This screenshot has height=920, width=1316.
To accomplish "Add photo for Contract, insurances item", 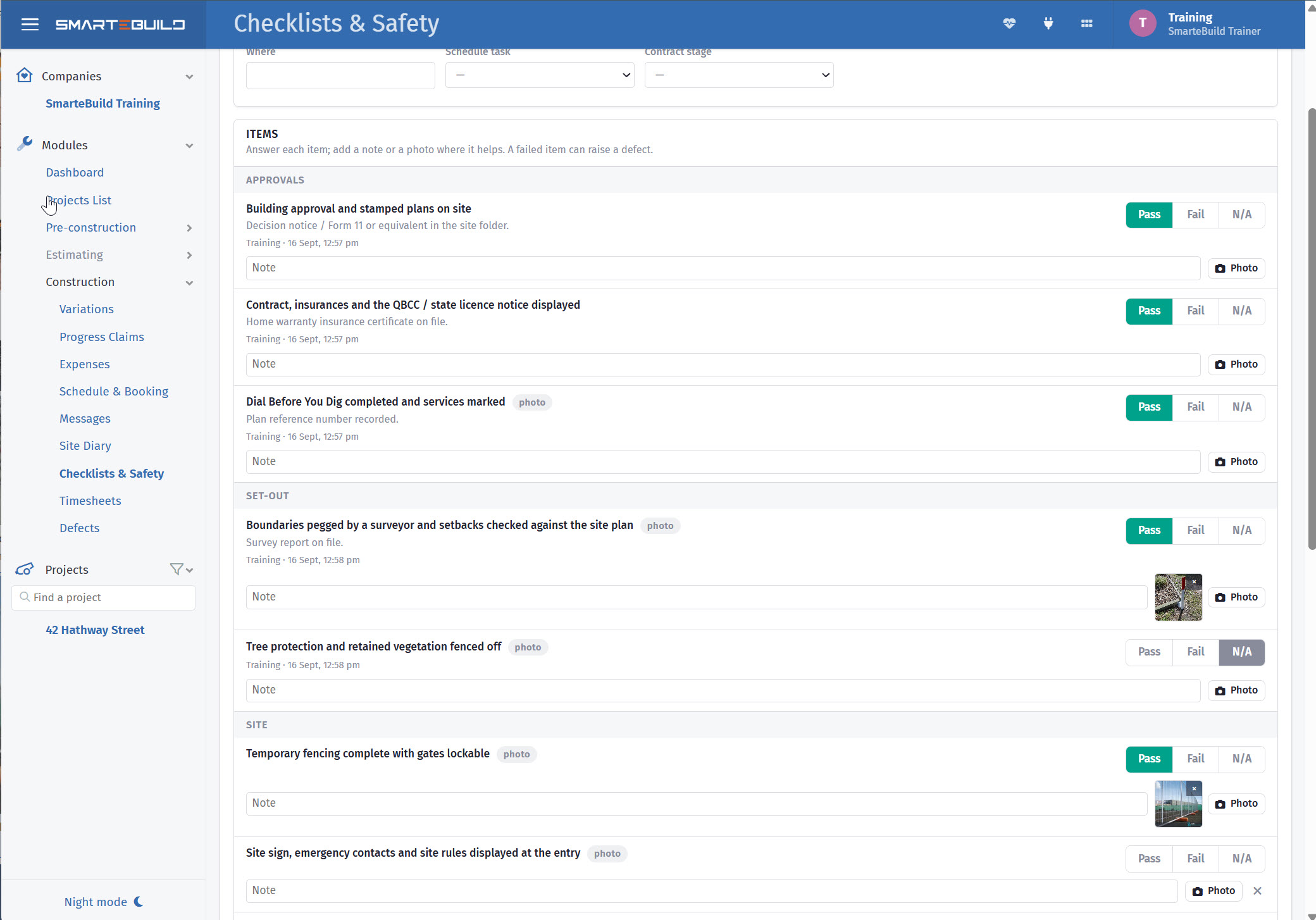I will click(x=1236, y=364).
